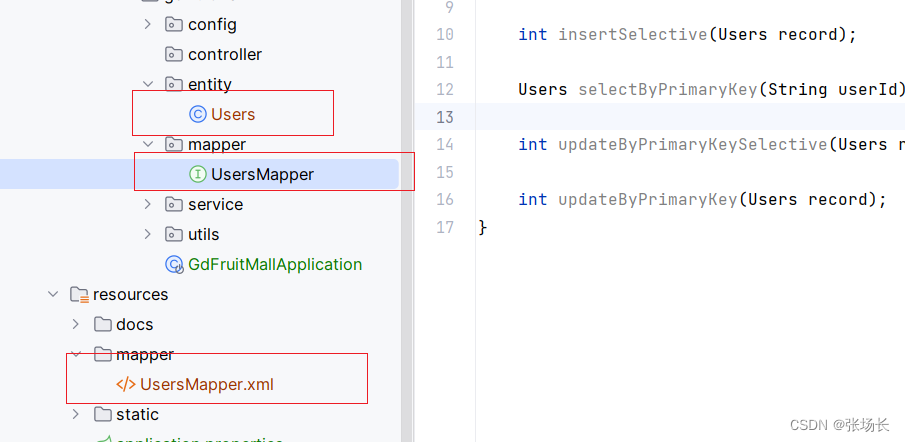Click gutter line number 14
The image size is (905, 442).
(x=445, y=144)
